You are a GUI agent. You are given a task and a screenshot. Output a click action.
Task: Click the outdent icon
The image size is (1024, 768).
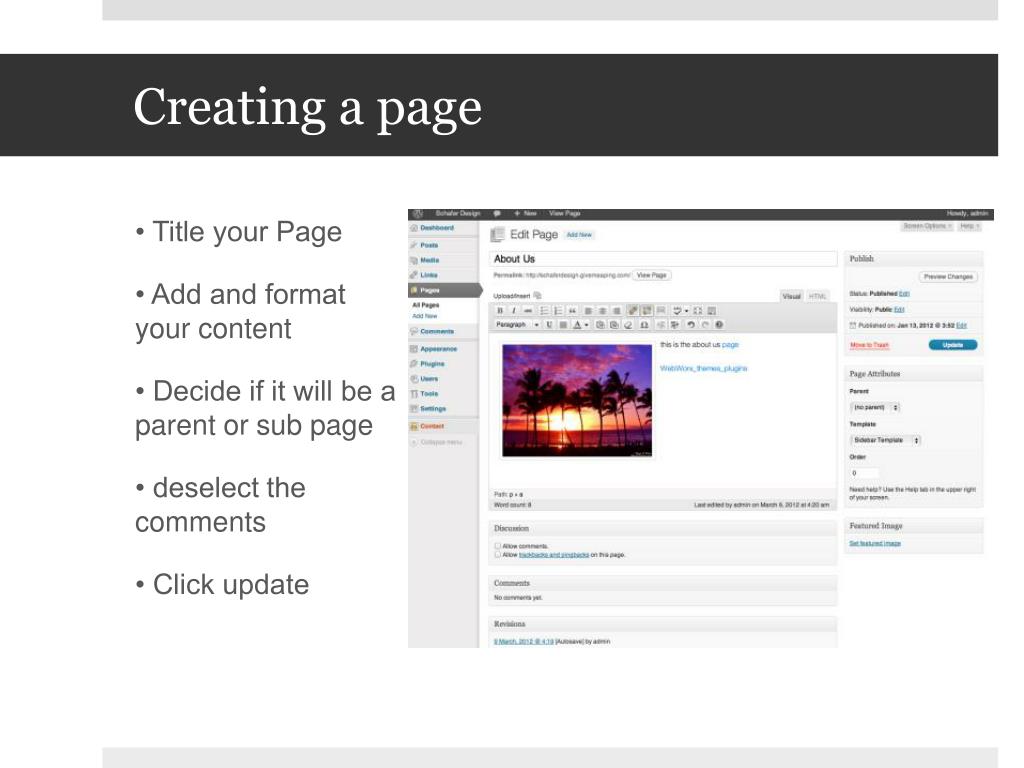pos(660,325)
